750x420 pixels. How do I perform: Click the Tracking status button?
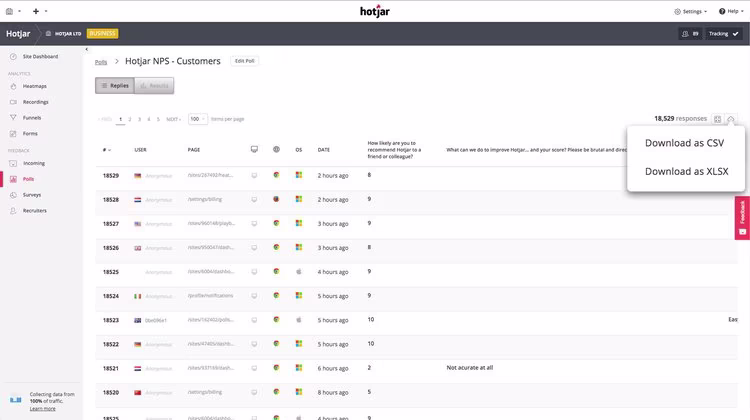tap(723, 33)
